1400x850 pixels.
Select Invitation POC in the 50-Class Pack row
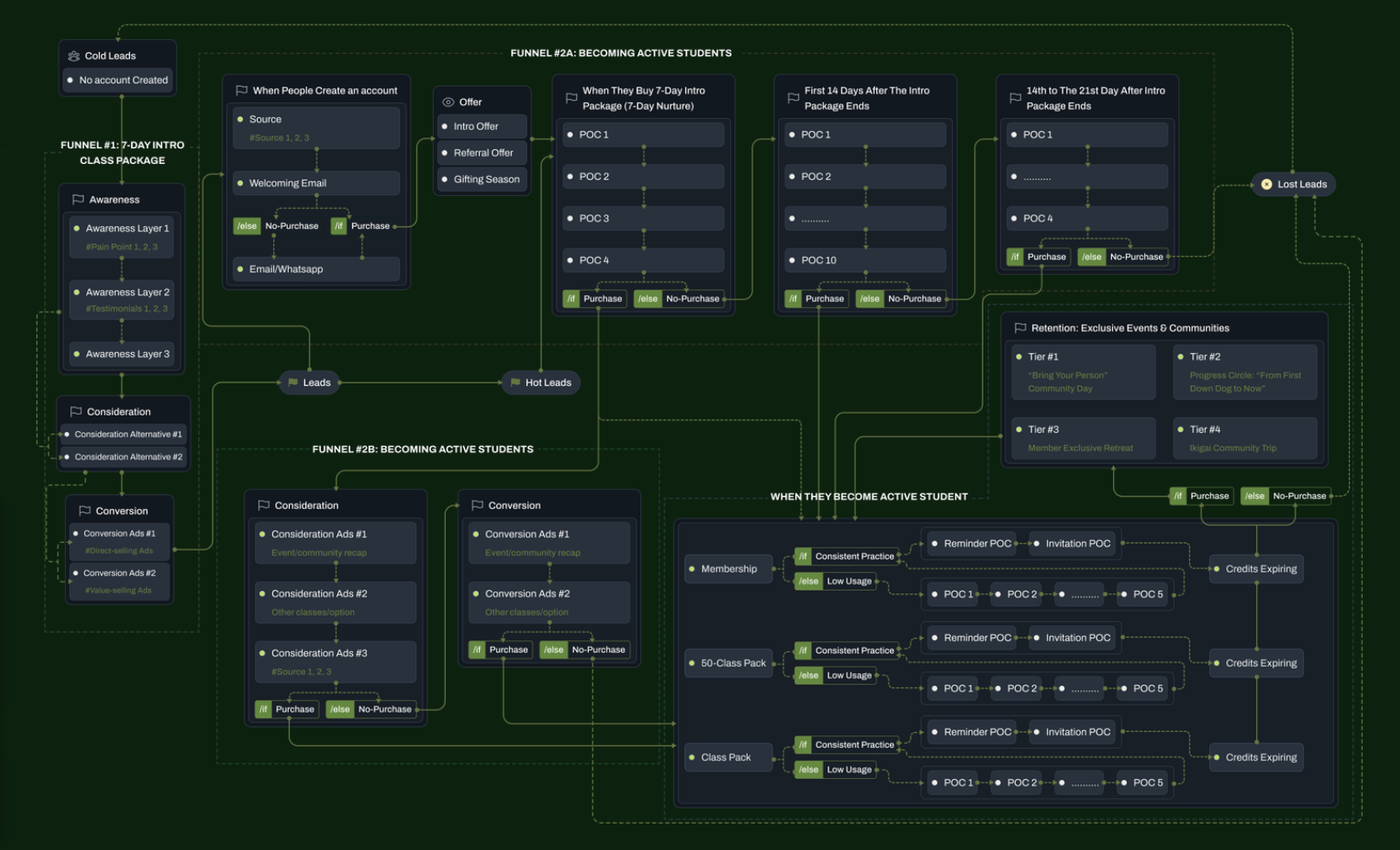coord(1073,638)
